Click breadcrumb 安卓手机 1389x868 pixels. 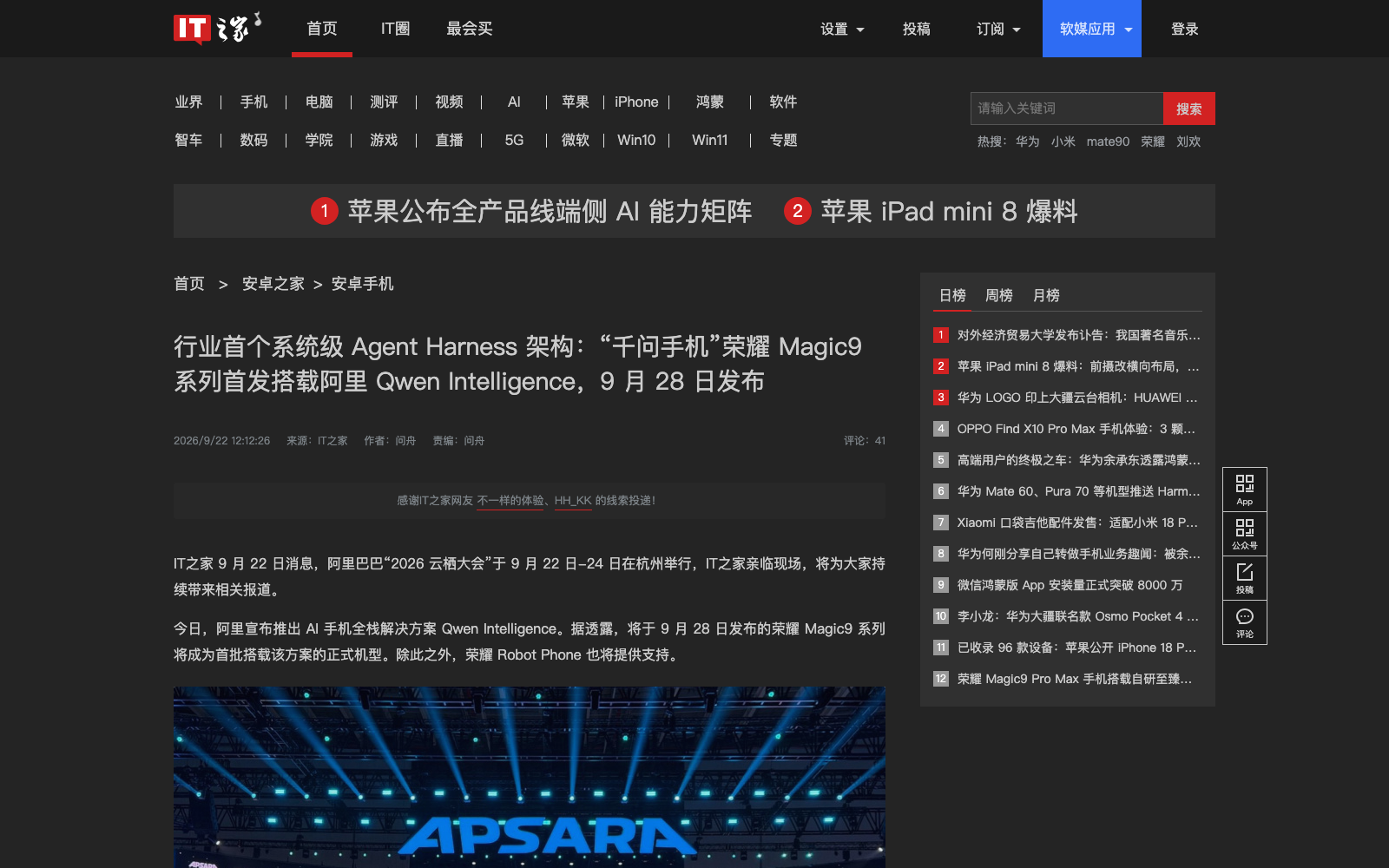pyautogui.click(x=362, y=284)
